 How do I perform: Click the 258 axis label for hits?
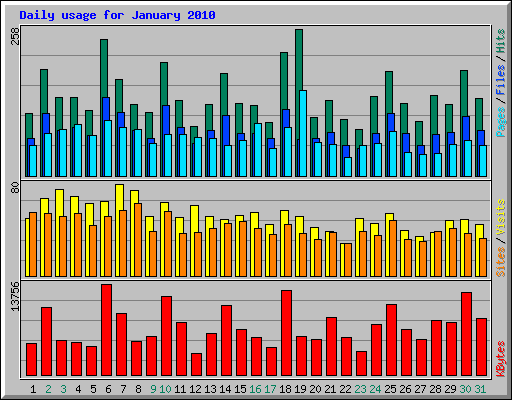click(x=15, y=36)
